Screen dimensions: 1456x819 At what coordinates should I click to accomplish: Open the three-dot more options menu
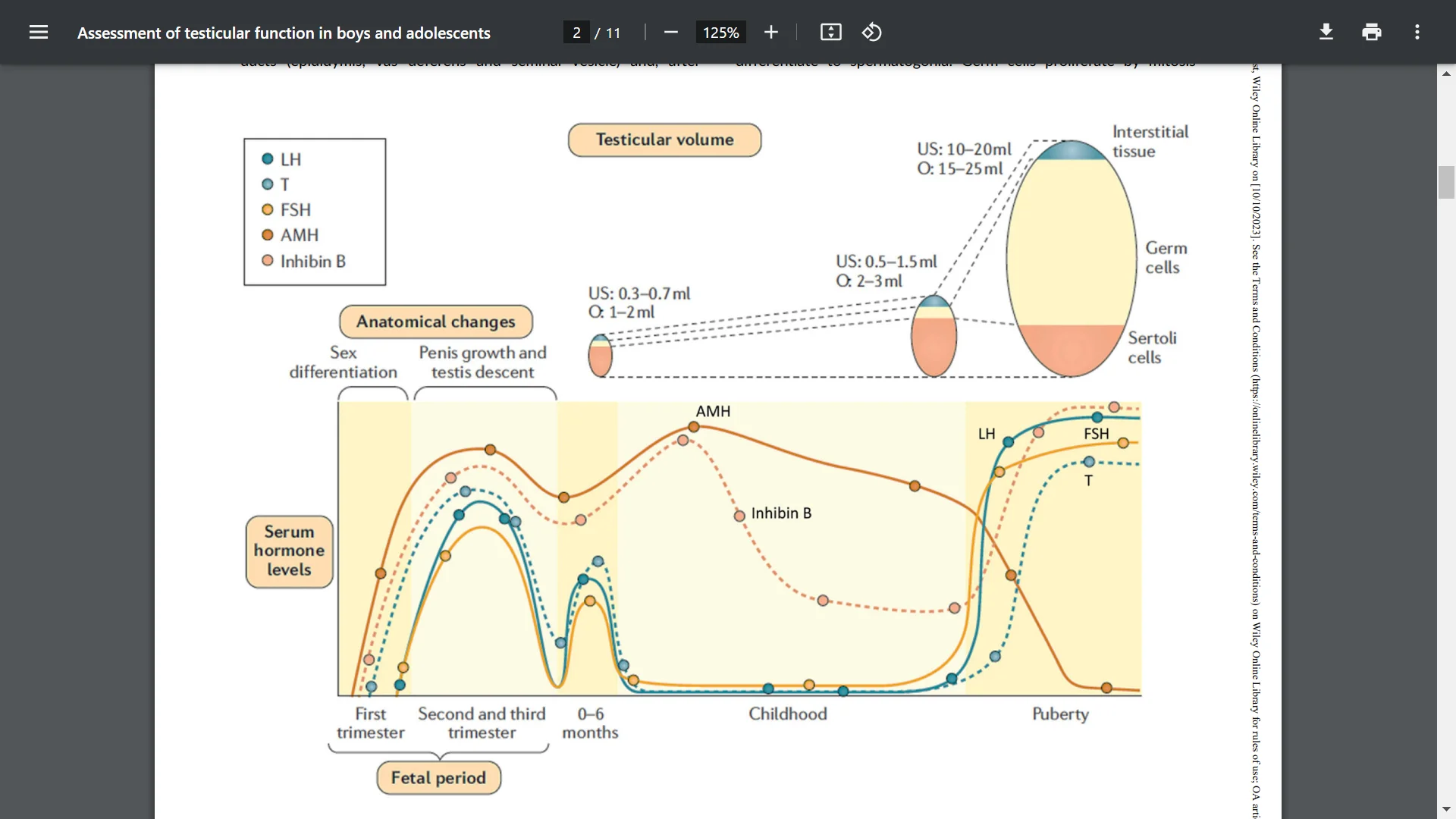1417,32
